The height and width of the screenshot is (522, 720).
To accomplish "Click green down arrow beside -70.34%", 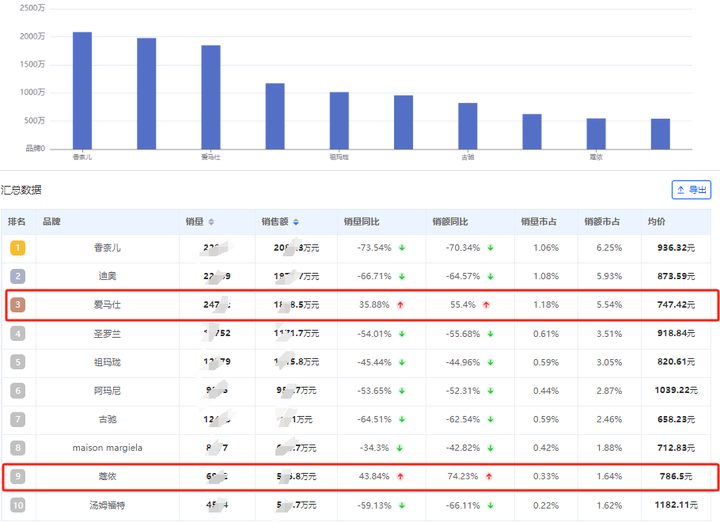I will (490, 248).
